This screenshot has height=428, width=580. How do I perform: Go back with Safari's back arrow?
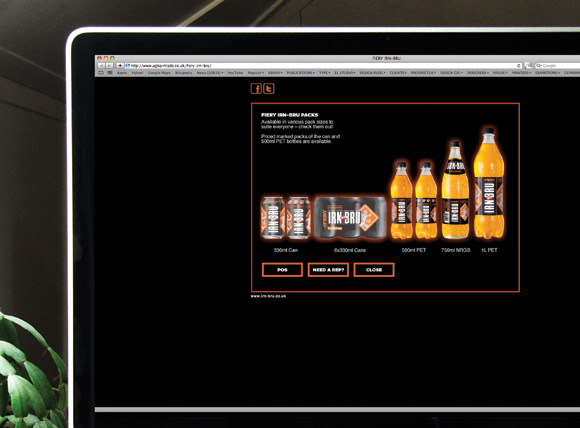pyautogui.click(x=101, y=65)
